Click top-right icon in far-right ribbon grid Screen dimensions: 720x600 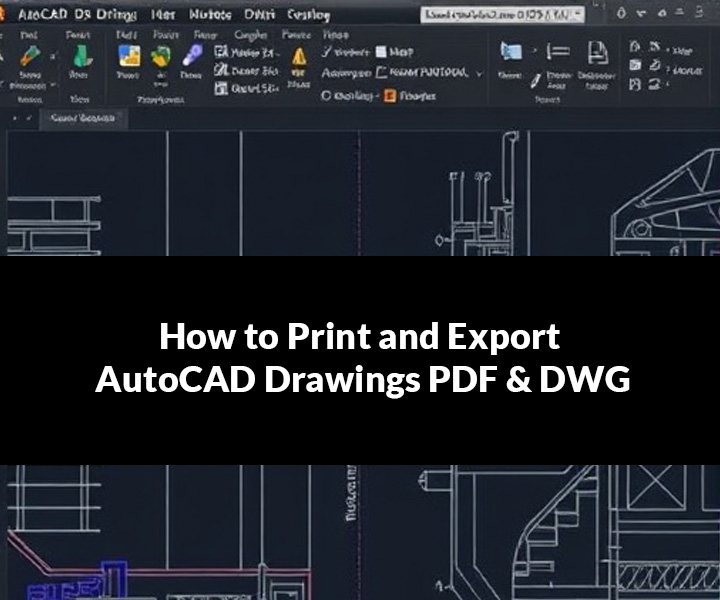coord(654,46)
